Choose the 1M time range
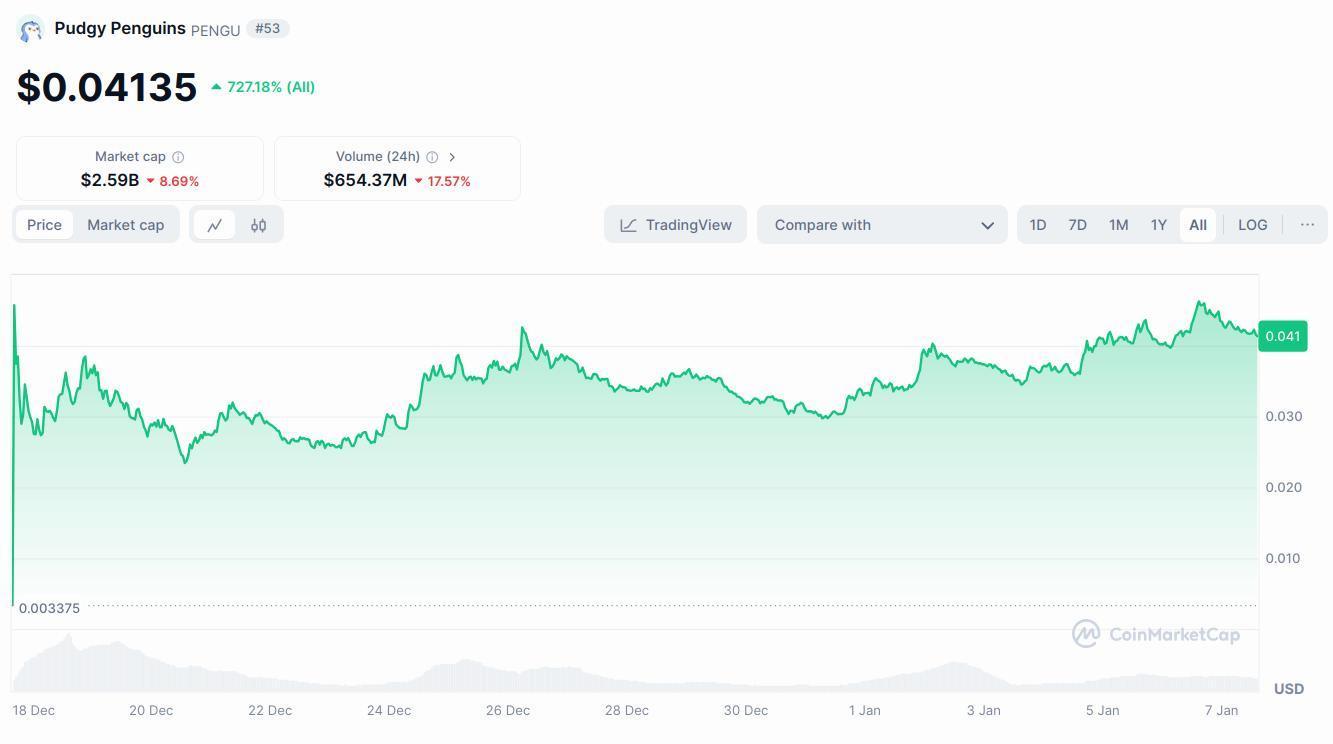This screenshot has height=744, width=1333. [x=1118, y=225]
